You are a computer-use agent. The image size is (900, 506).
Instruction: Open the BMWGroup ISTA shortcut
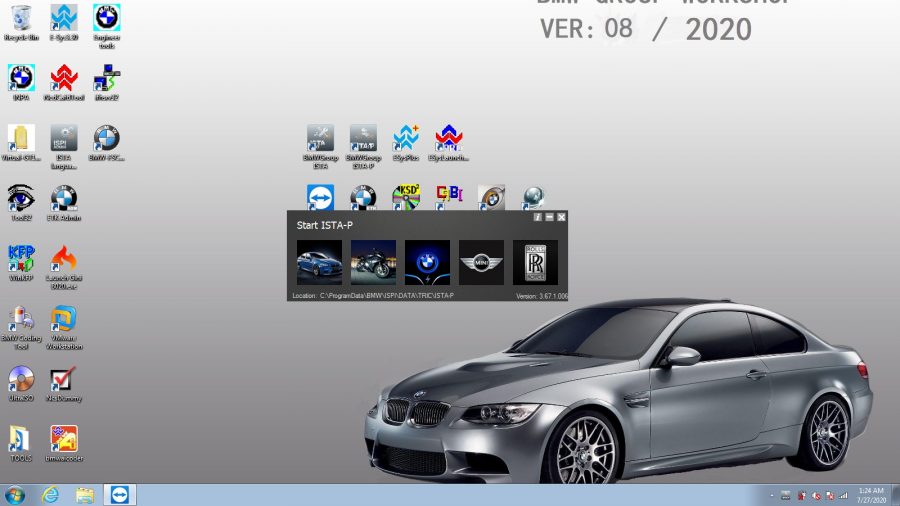point(320,147)
